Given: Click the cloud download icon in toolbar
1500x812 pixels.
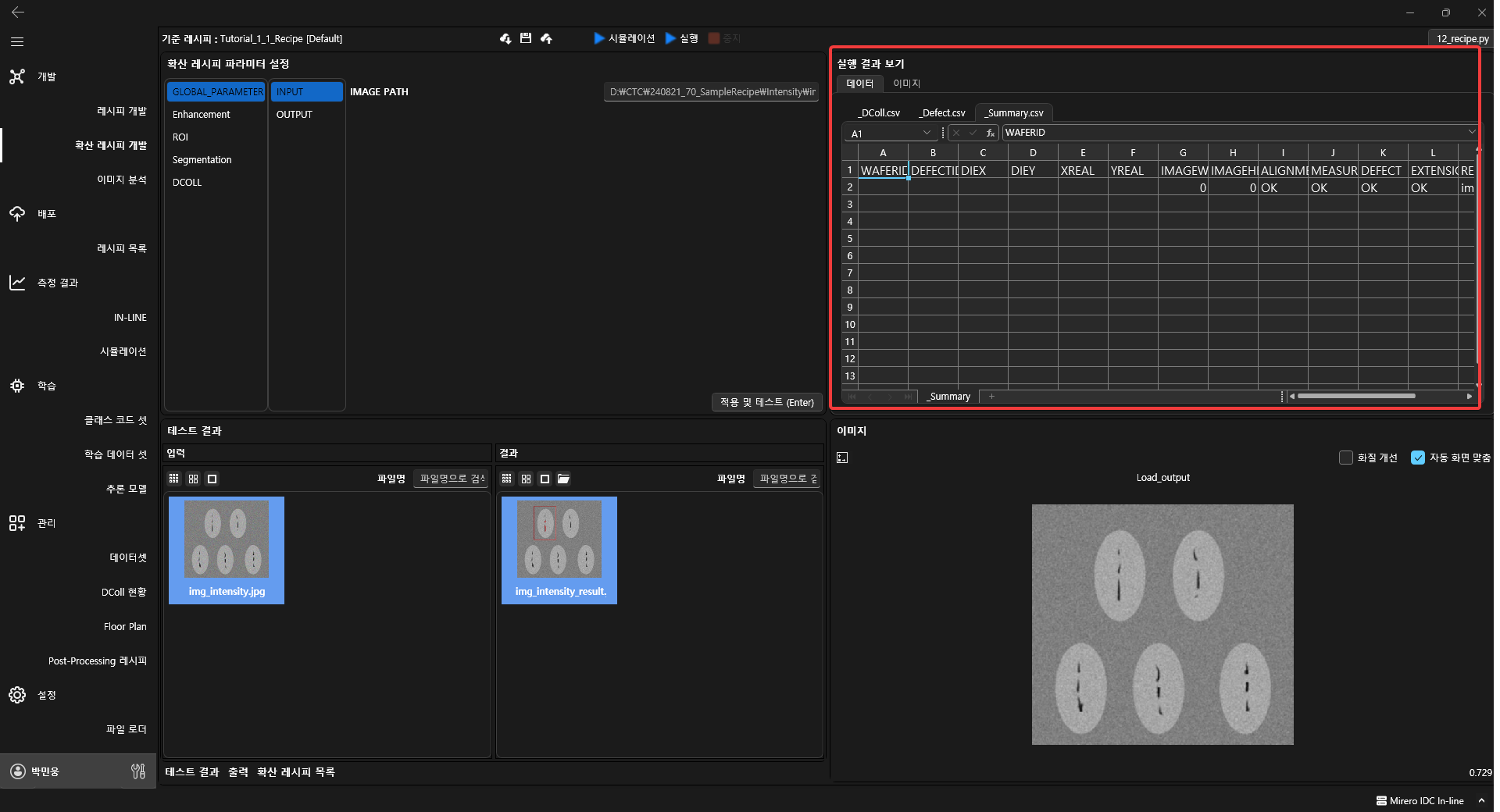Looking at the screenshot, I should click(x=505, y=38).
